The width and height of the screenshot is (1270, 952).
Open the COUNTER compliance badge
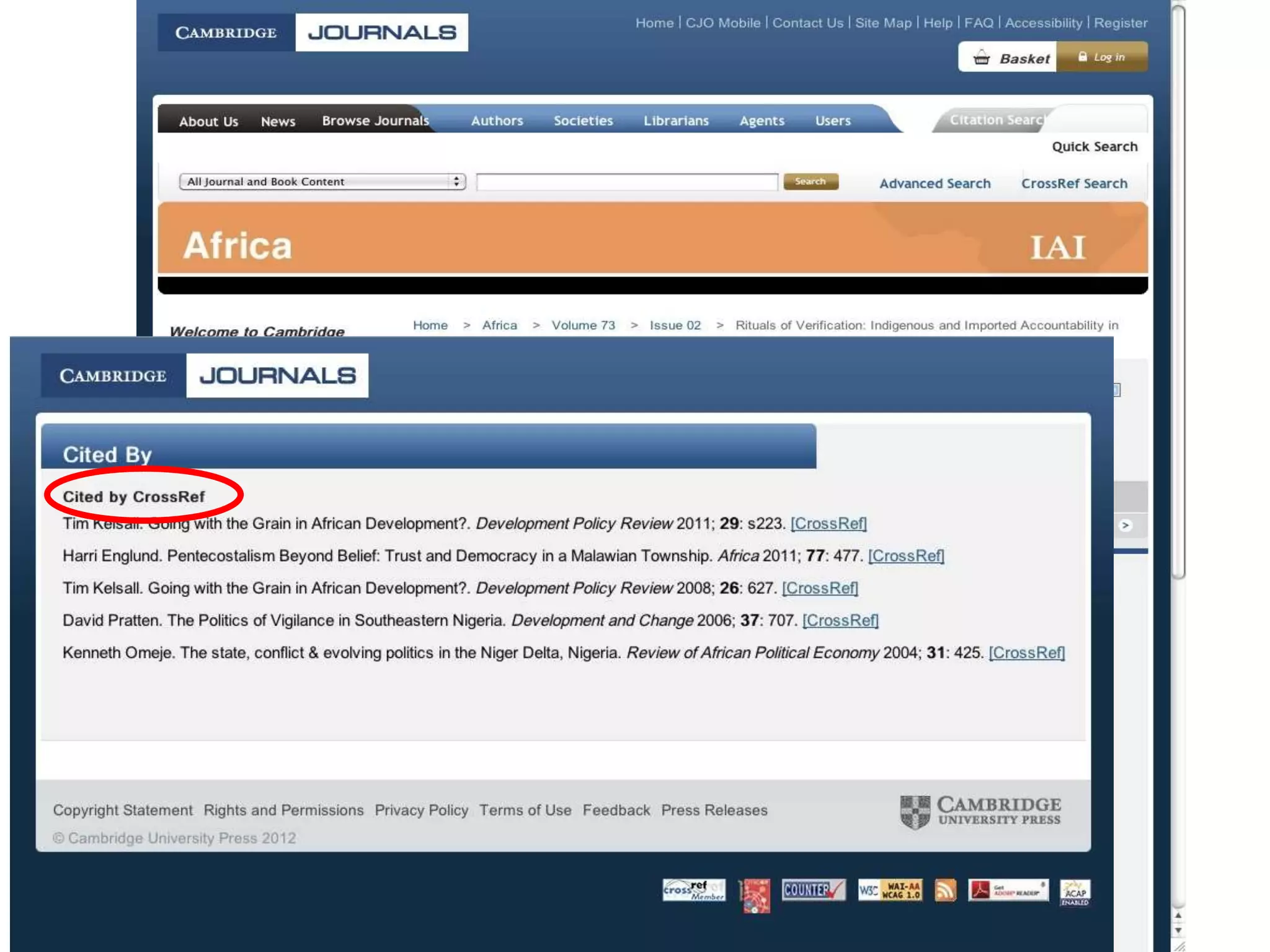pos(813,890)
